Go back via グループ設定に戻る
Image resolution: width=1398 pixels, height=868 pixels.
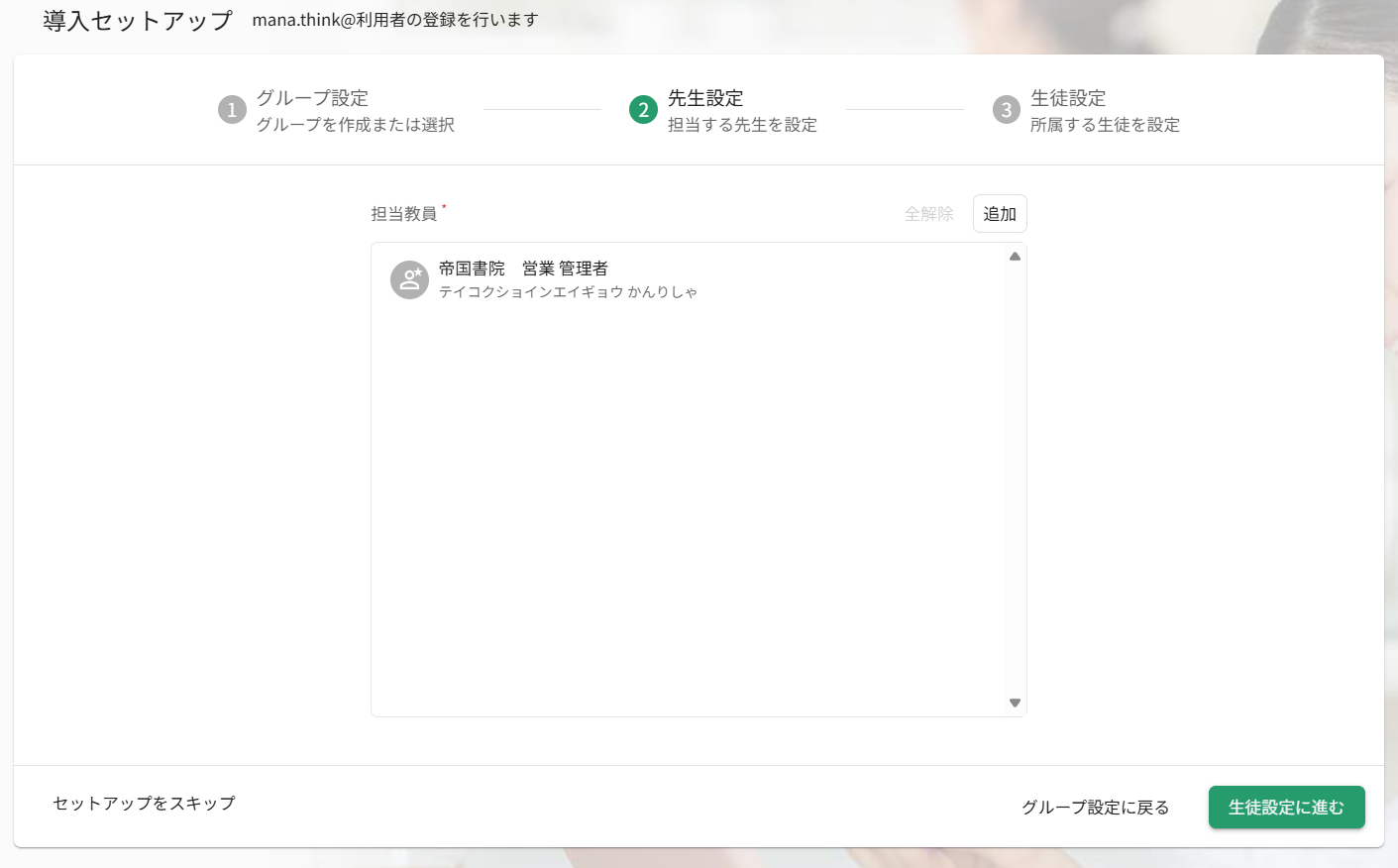click(1095, 808)
